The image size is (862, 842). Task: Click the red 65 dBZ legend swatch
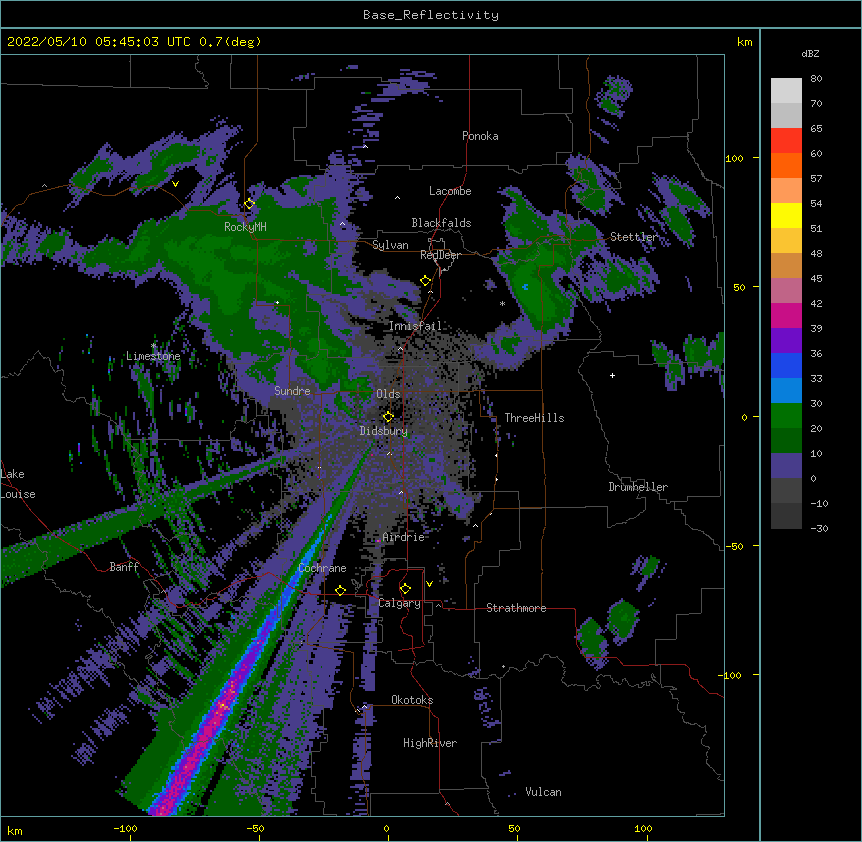786,140
